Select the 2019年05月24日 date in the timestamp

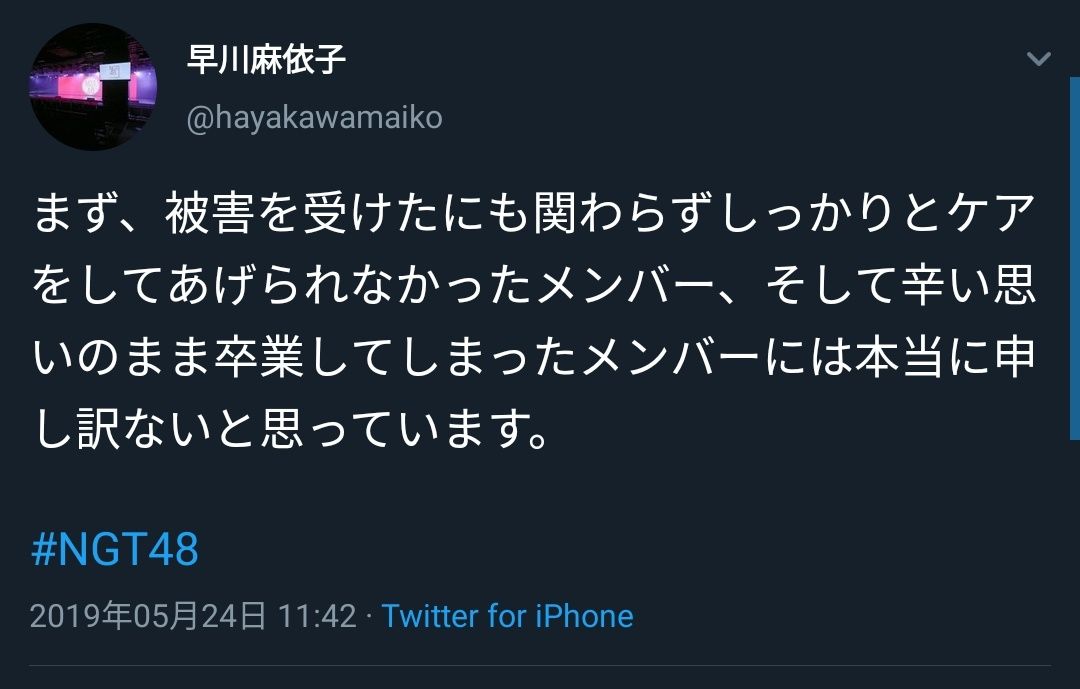pyautogui.click(x=148, y=616)
